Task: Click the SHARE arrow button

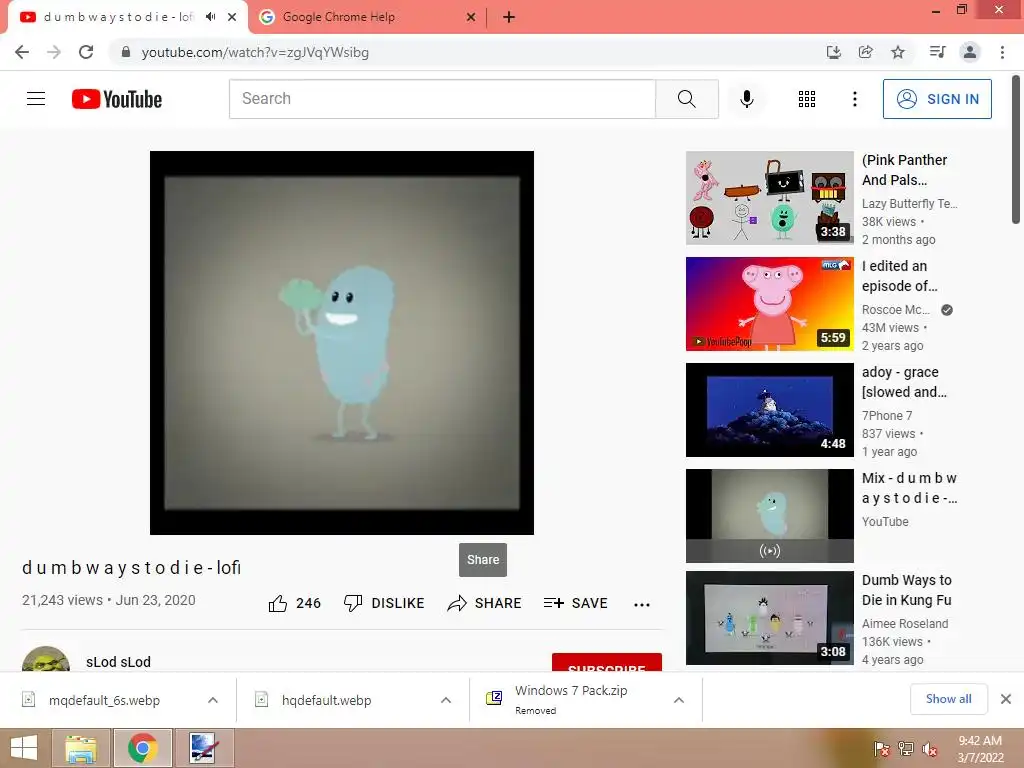Action: 484,603
